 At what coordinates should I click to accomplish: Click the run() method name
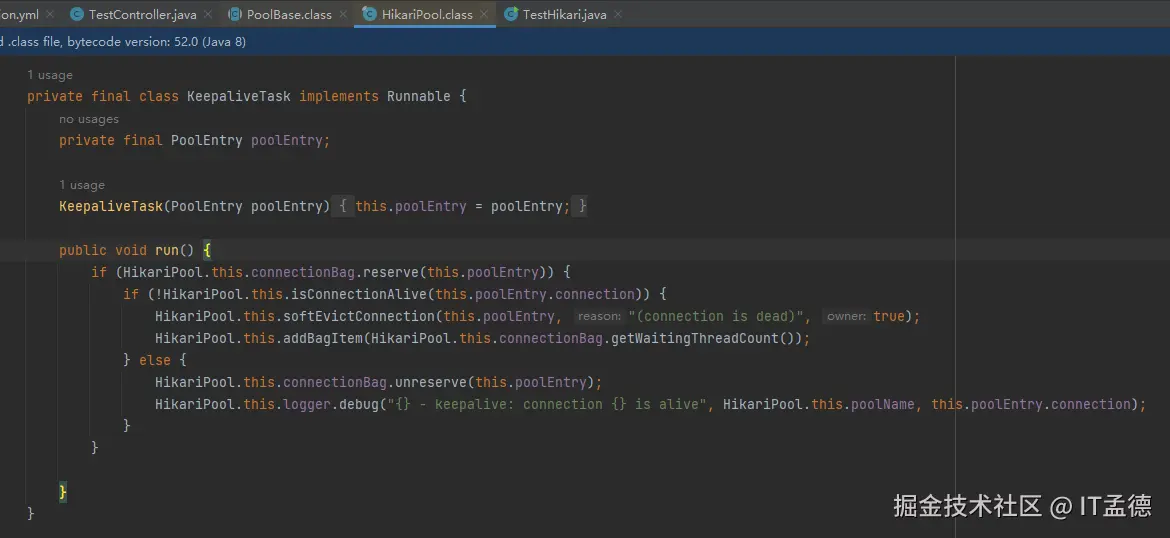(x=167, y=251)
